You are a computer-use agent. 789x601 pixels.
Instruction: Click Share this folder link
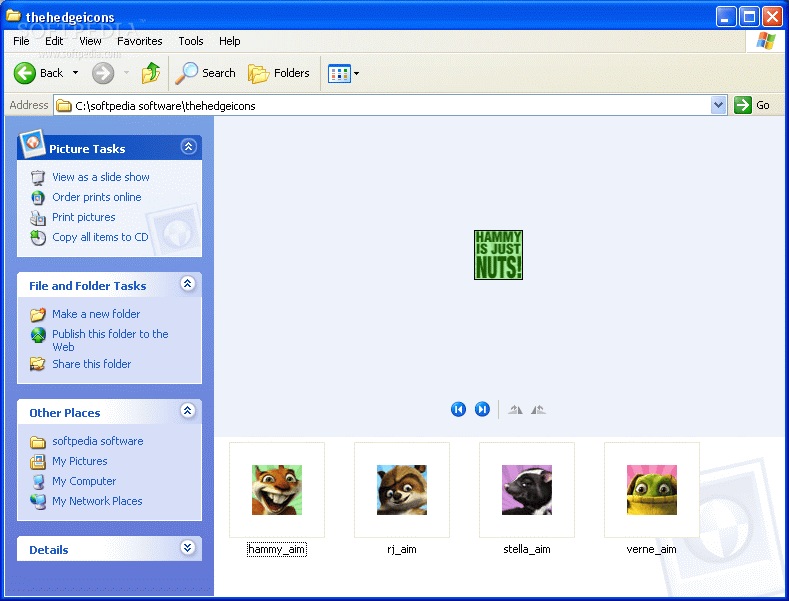(92, 364)
